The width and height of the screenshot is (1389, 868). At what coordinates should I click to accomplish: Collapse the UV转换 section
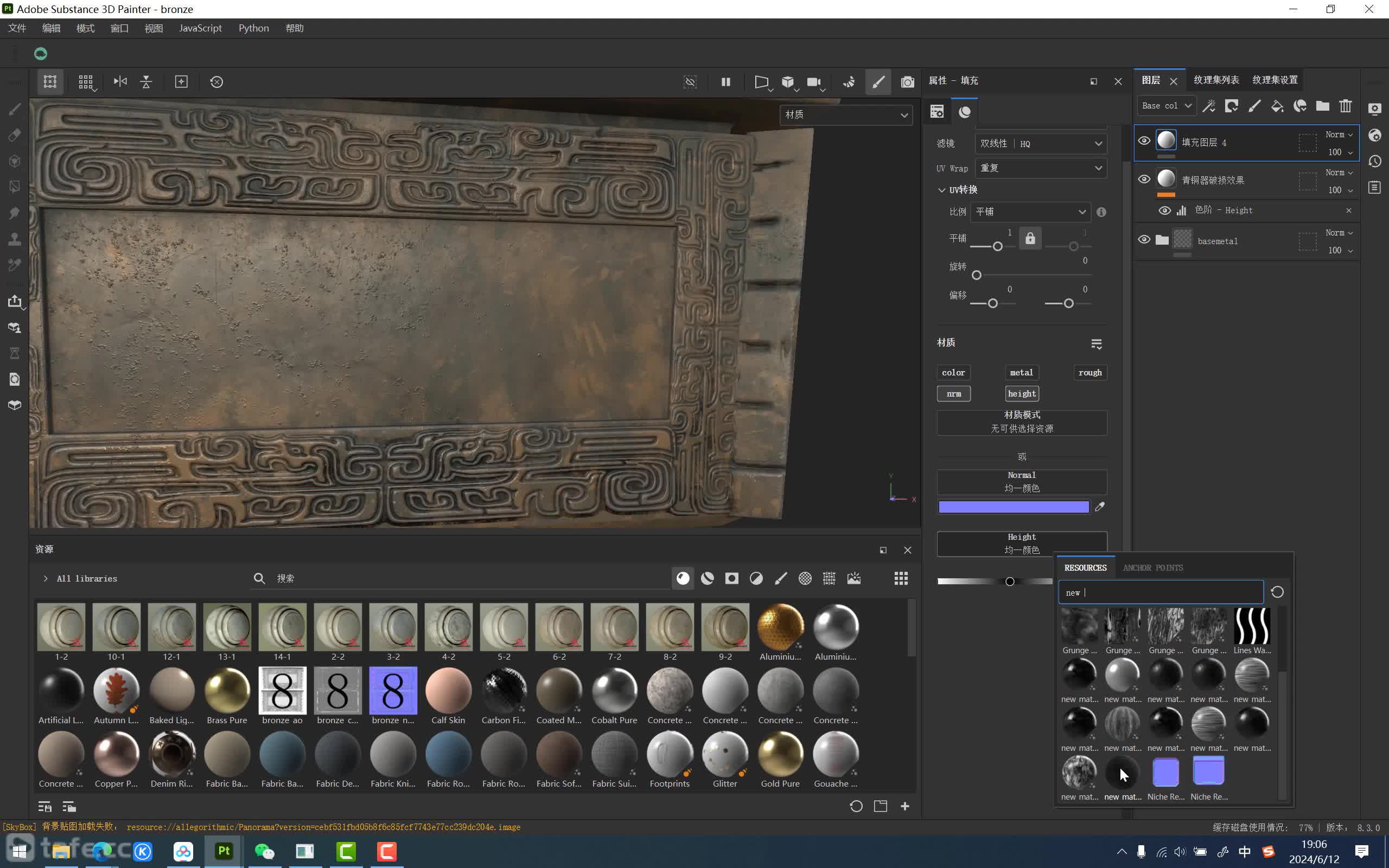click(x=941, y=190)
